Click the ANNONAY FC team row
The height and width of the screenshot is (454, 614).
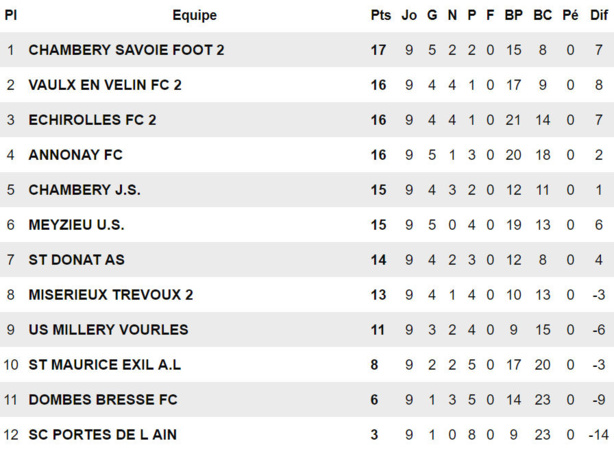(x=75, y=155)
